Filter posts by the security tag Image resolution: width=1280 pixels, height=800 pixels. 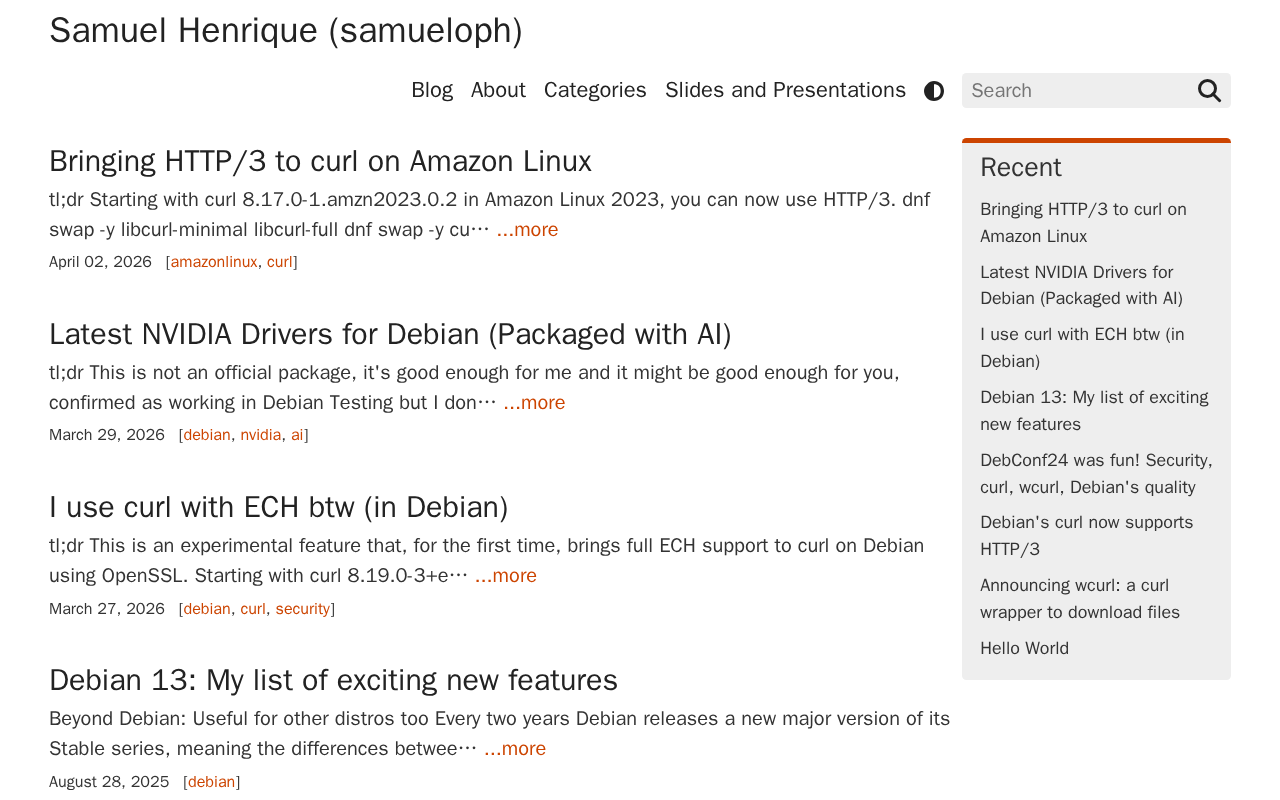[303, 609]
